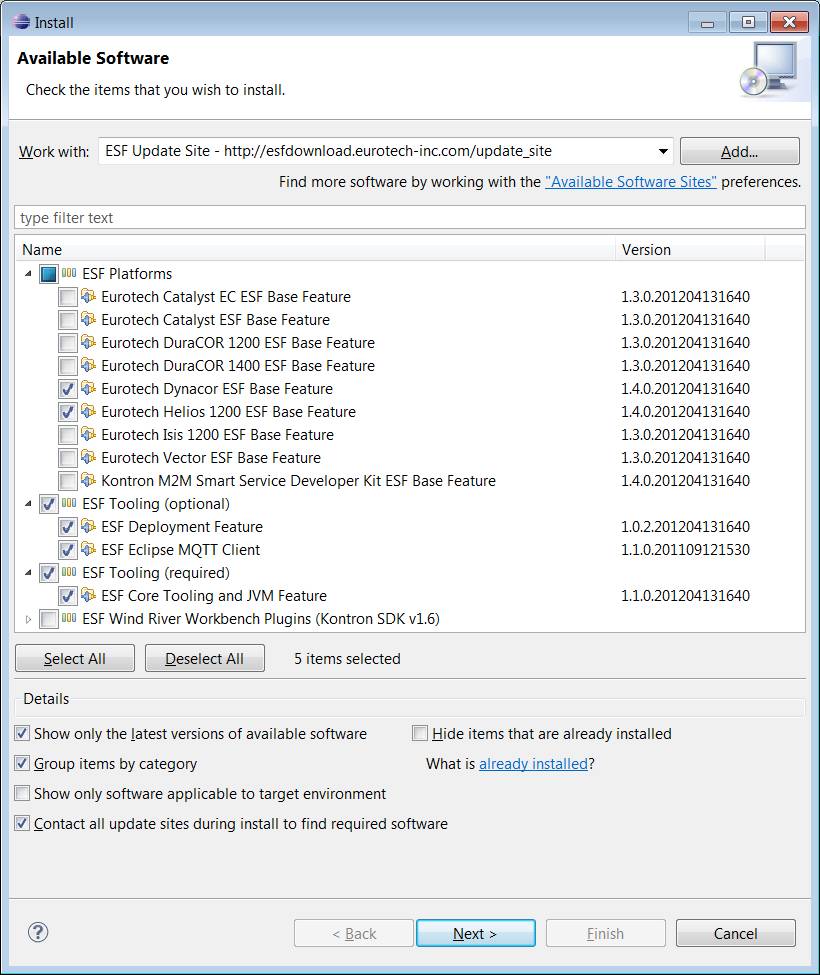820x975 pixels.
Task: Open the Work with site dropdown
Action: click(663, 152)
